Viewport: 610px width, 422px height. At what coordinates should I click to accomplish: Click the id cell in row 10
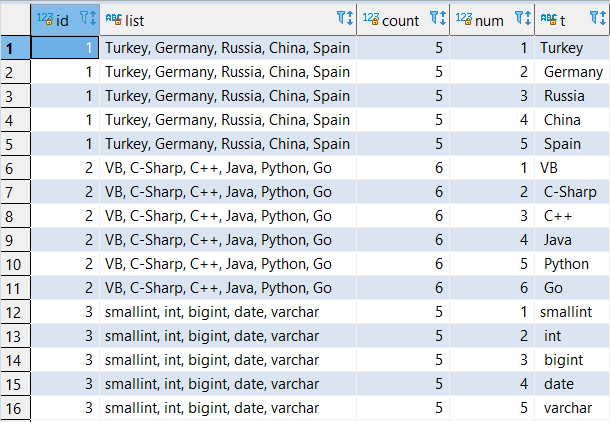point(65,264)
